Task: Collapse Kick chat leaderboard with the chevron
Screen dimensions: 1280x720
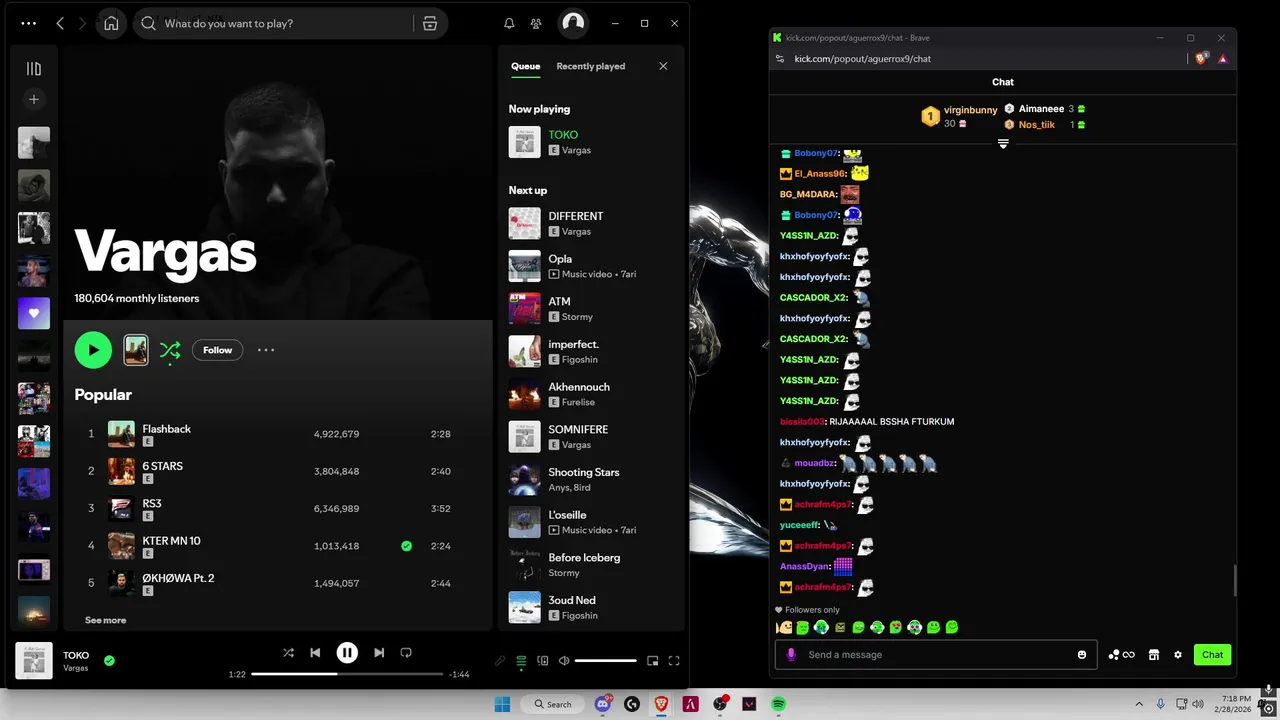Action: tap(1003, 144)
